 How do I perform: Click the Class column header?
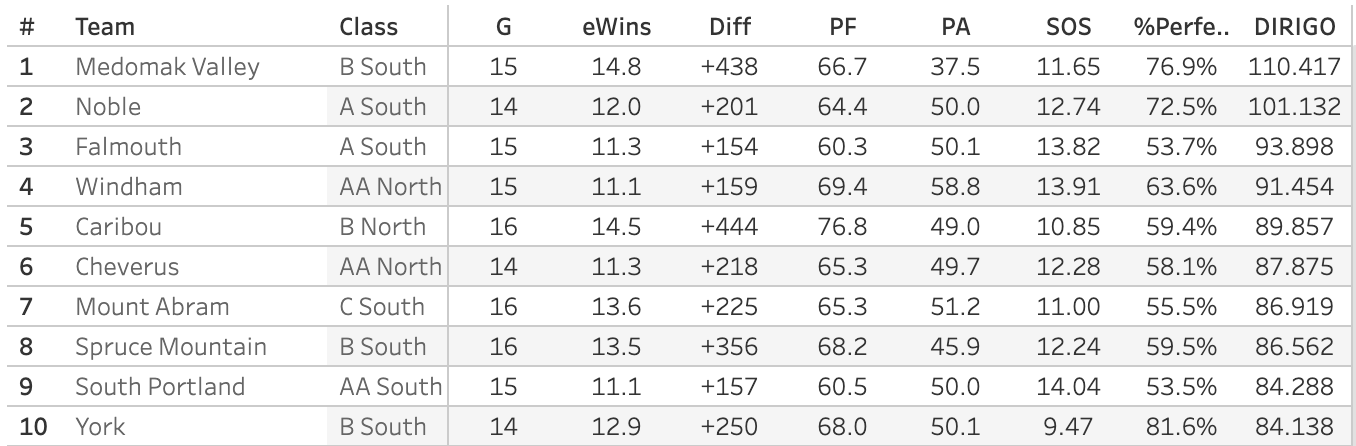point(368,27)
